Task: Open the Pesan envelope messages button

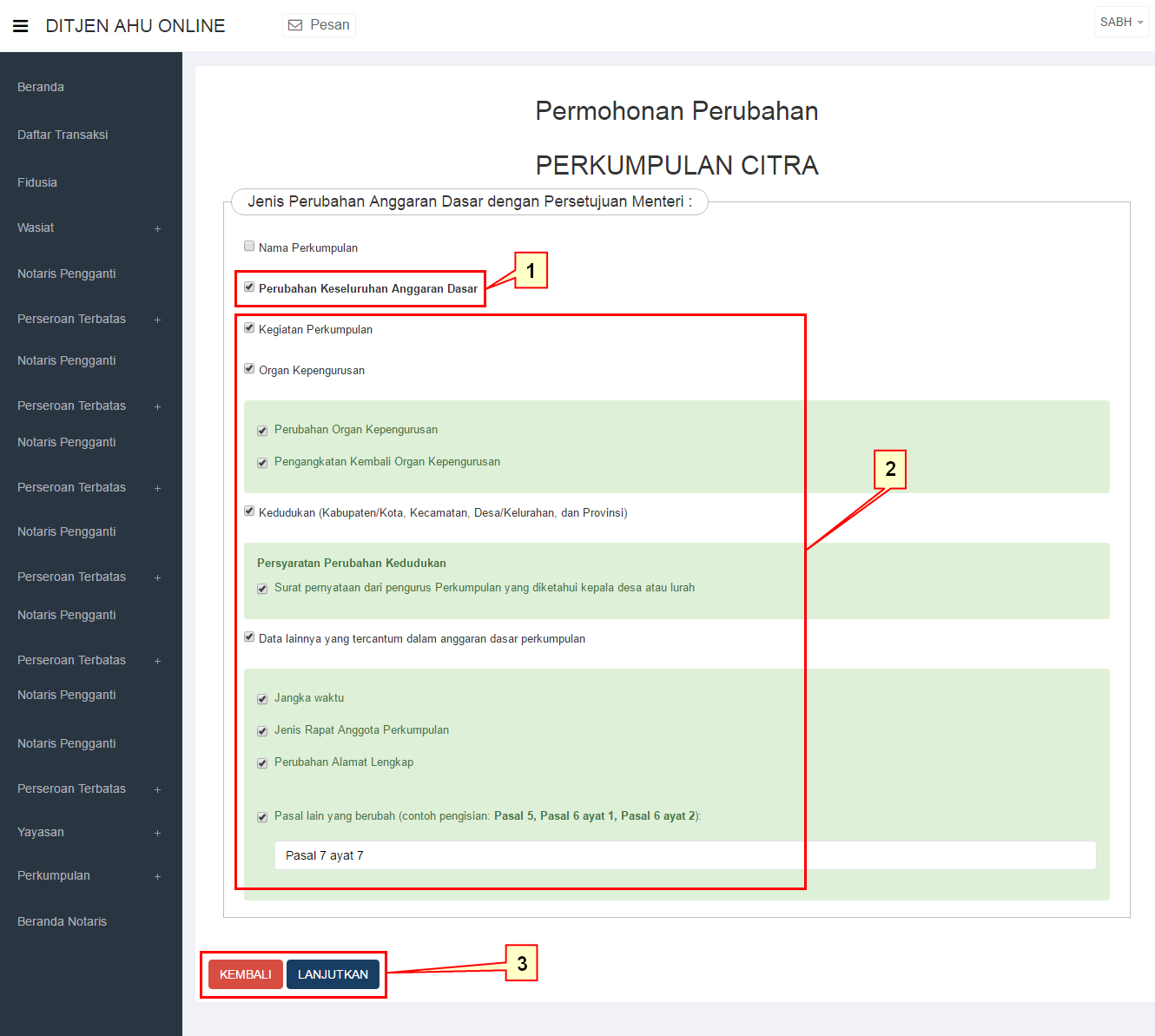Action: [x=319, y=25]
